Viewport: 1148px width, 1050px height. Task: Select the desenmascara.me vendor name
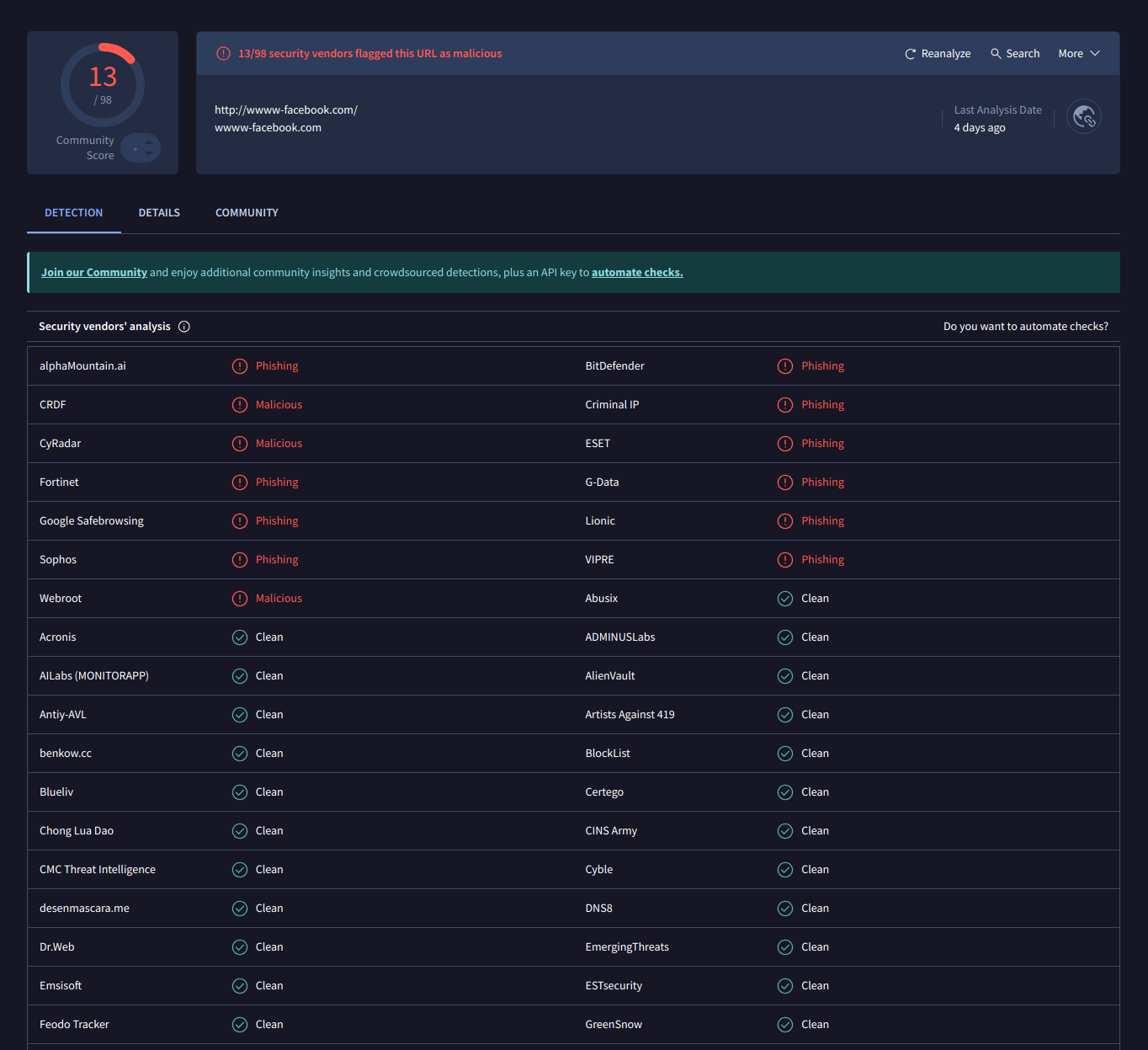click(x=84, y=909)
